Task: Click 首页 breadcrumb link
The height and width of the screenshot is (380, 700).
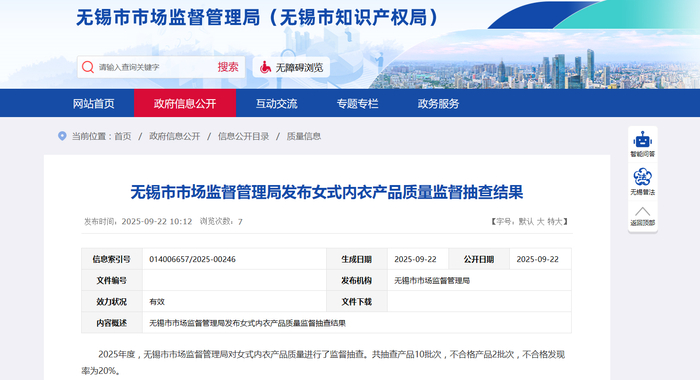Action: point(123,136)
